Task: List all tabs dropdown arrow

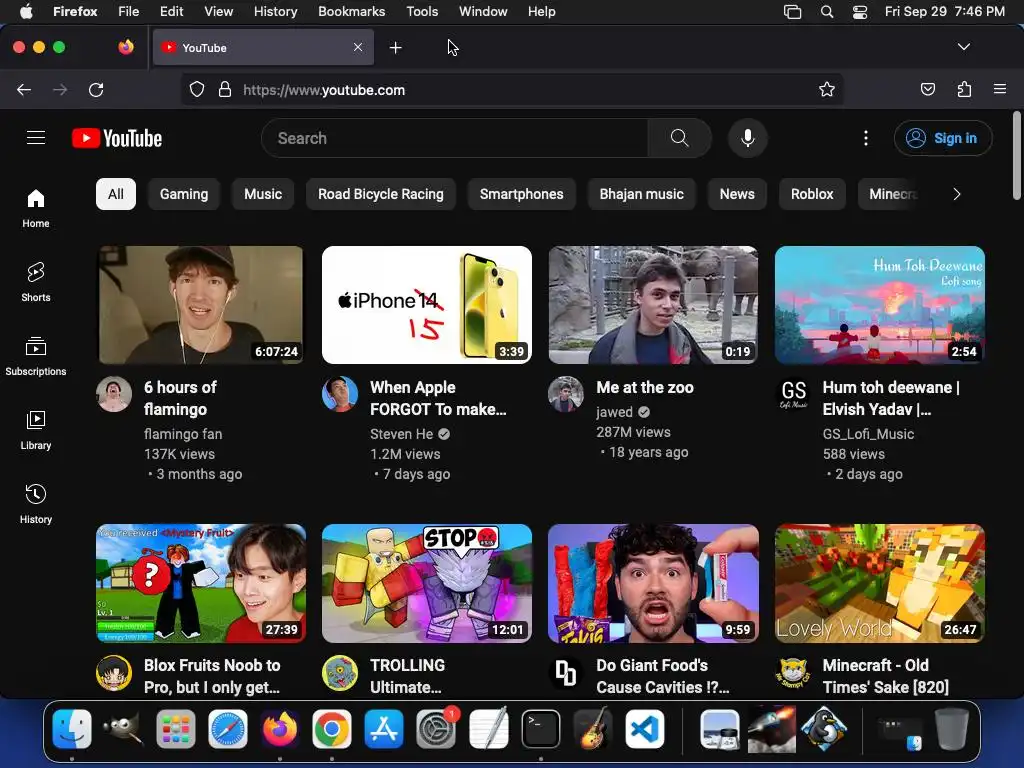Action: pos(963,47)
